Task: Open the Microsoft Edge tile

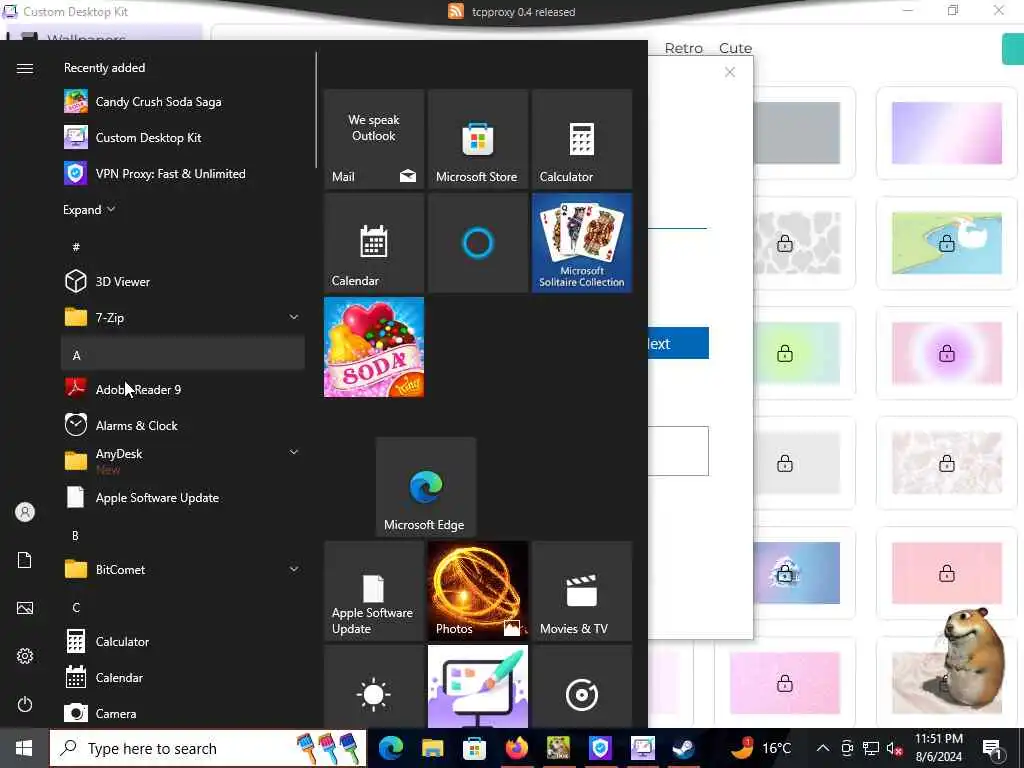Action: [x=426, y=487]
